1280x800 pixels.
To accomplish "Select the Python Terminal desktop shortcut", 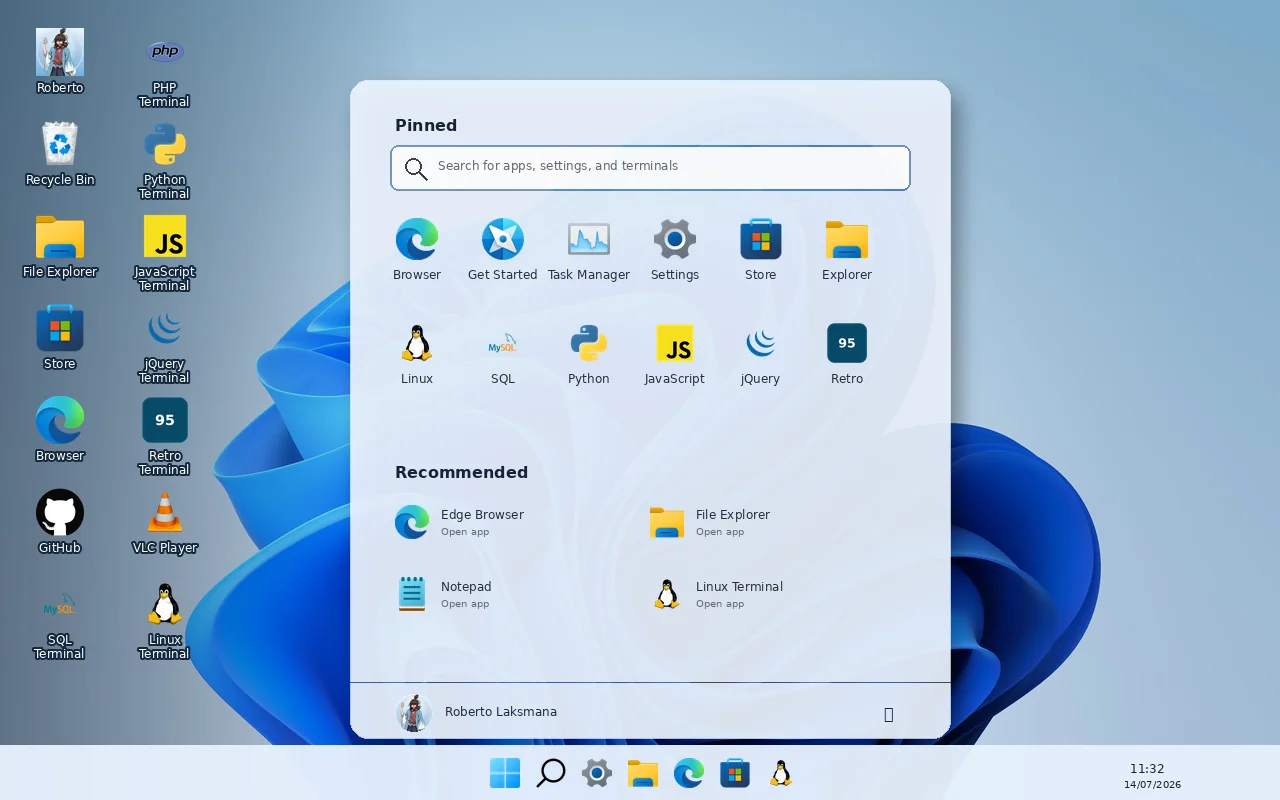I will click(x=165, y=160).
